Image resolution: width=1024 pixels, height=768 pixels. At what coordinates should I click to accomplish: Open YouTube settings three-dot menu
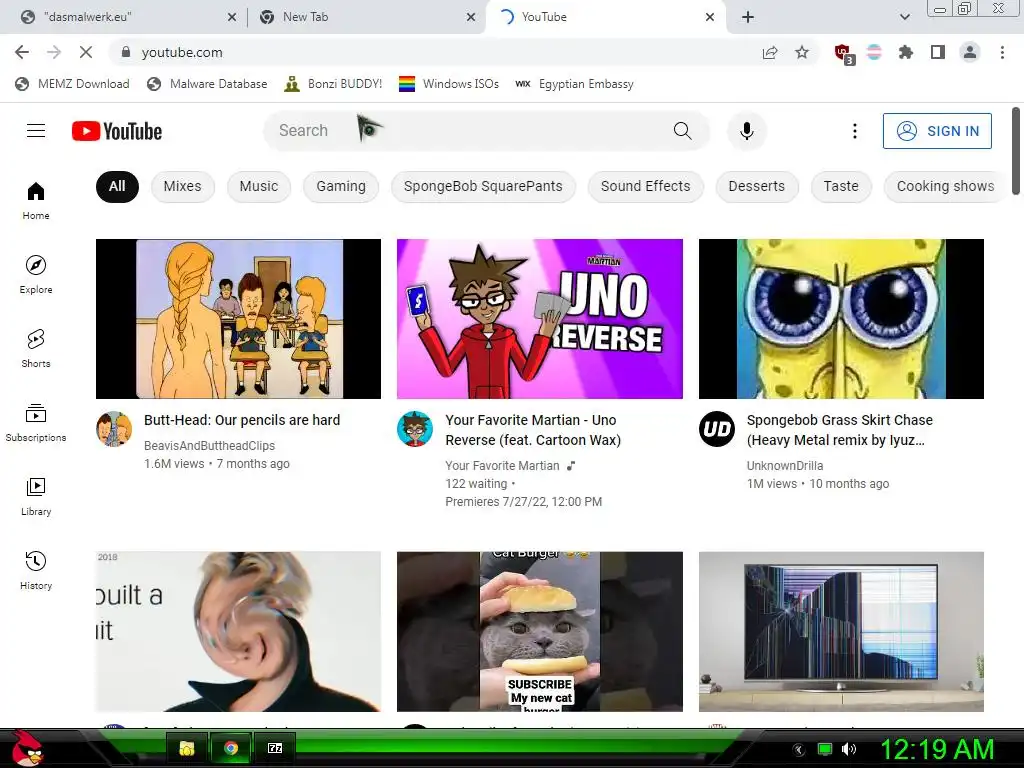pos(854,131)
